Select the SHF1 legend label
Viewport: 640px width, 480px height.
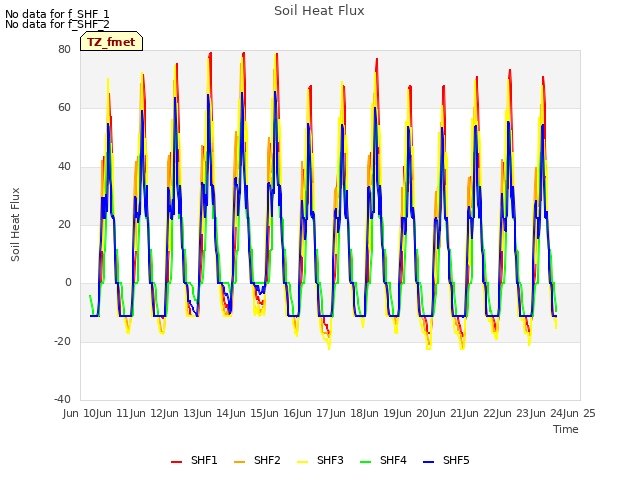coord(204,460)
